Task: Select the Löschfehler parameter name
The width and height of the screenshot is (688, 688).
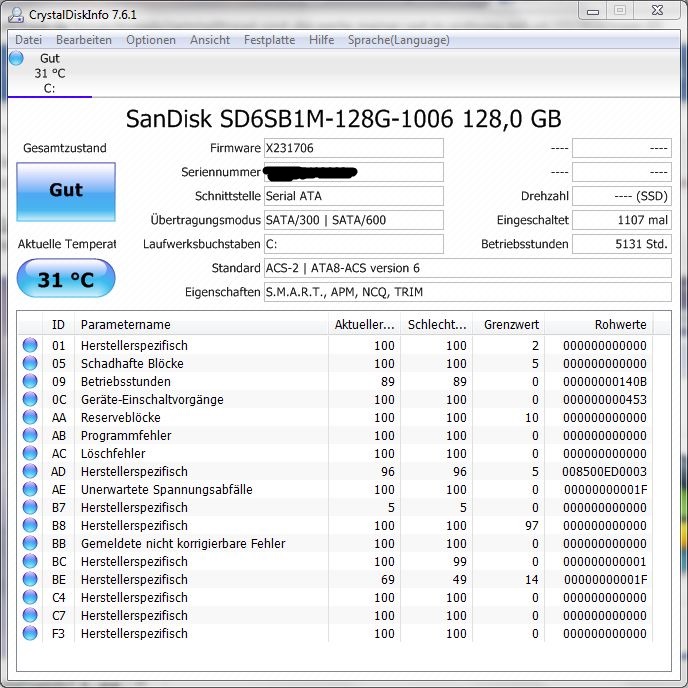Action: pyautogui.click(x=113, y=453)
